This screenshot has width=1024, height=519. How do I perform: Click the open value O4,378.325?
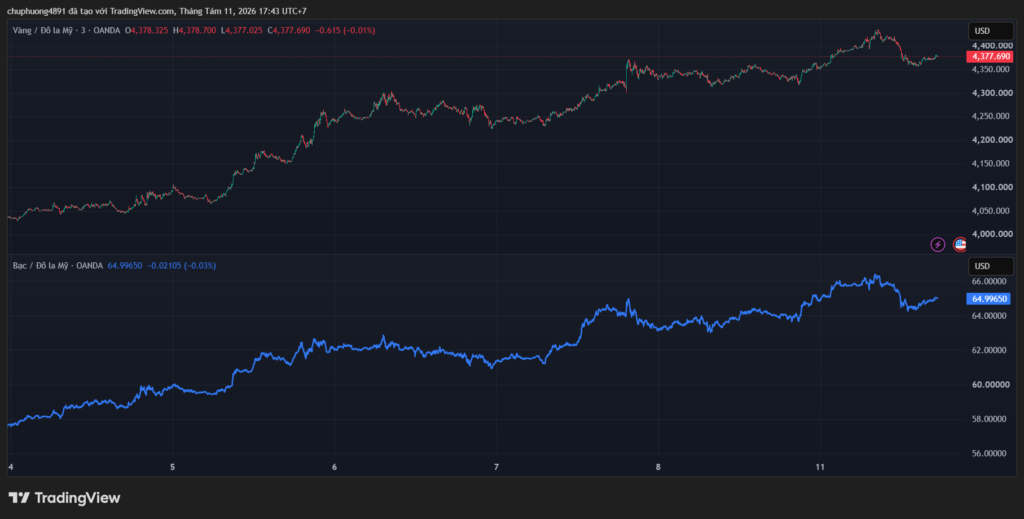pos(146,31)
